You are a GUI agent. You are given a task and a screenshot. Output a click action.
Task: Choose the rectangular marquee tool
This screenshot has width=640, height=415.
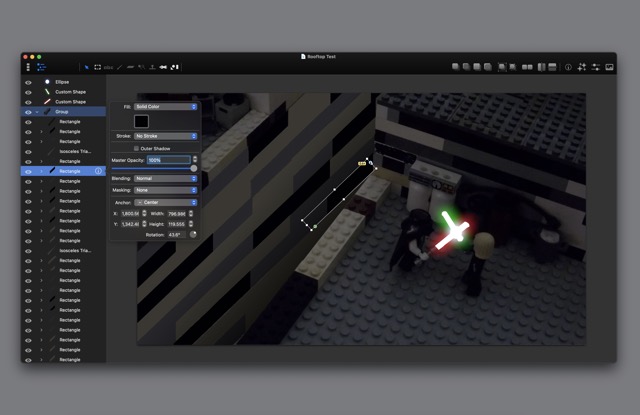(x=97, y=67)
